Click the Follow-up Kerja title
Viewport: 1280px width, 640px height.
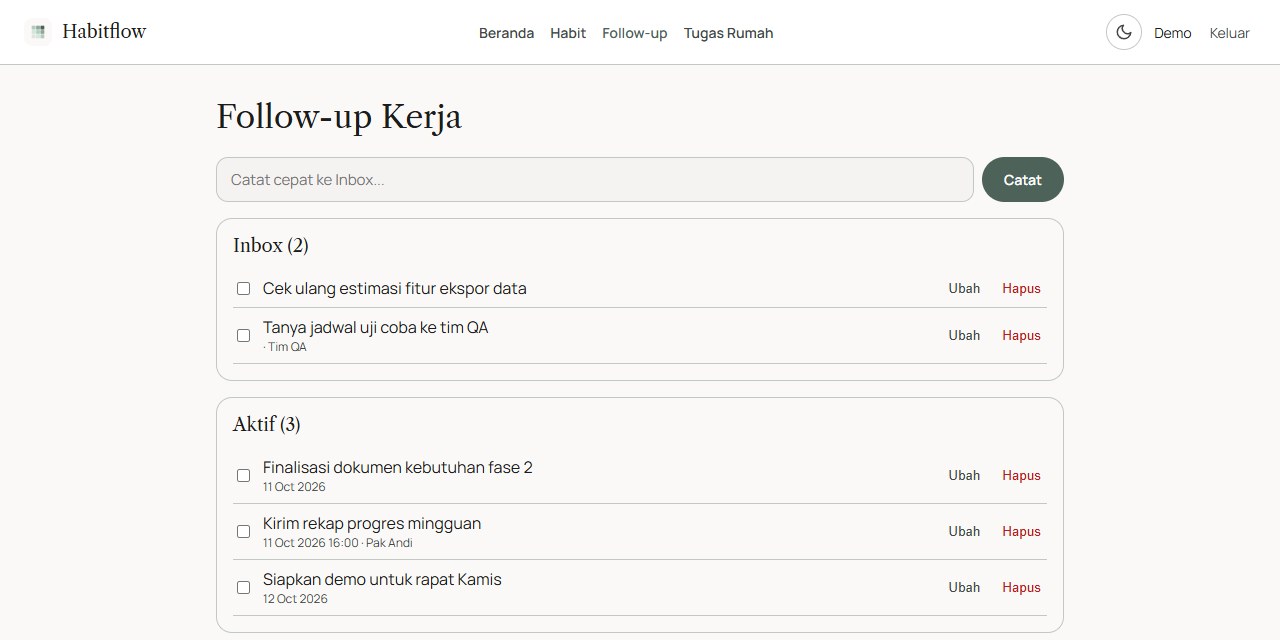[339, 117]
